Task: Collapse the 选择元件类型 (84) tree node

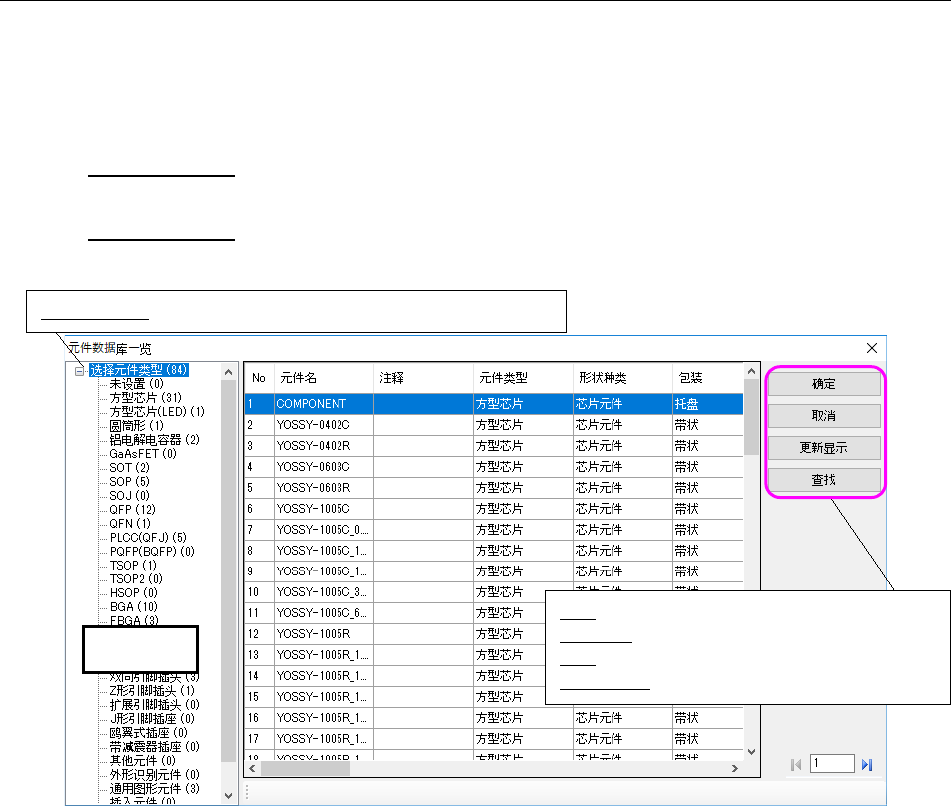Action: pyautogui.click(x=79, y=371)
